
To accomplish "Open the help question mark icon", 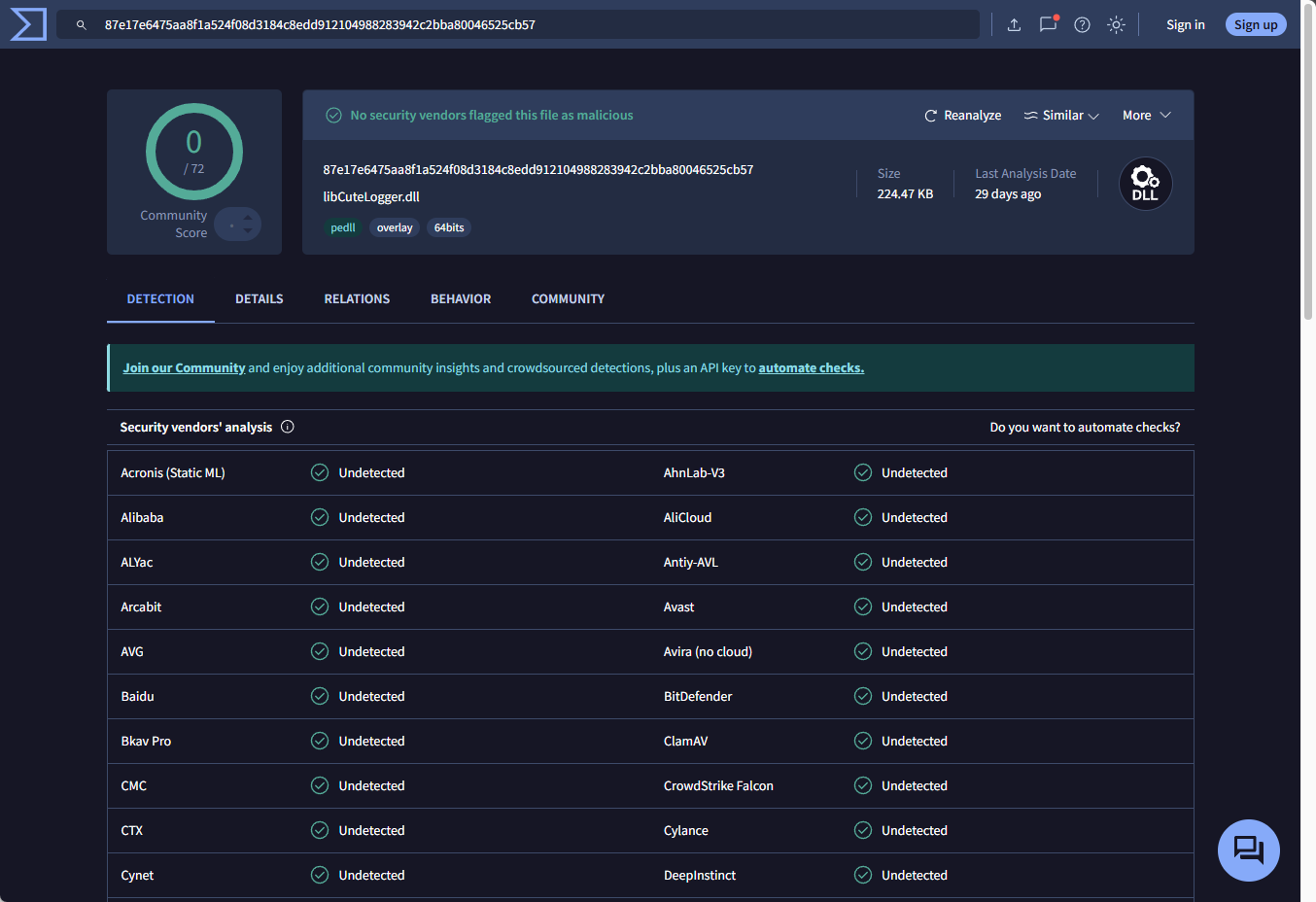I will click(x=1082, y=25).
